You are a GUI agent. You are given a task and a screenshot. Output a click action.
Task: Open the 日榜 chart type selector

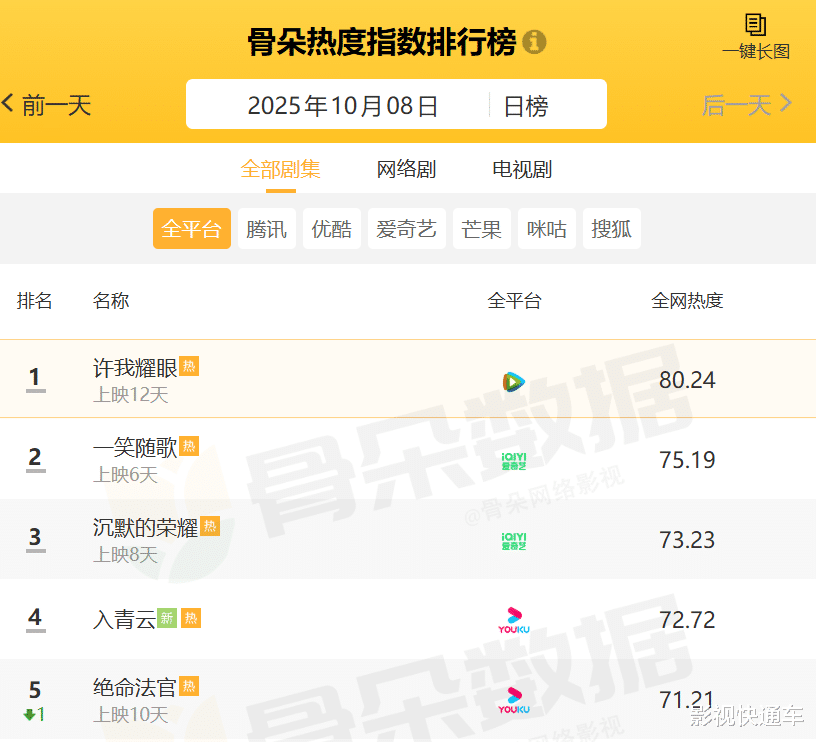coord(526,106)
